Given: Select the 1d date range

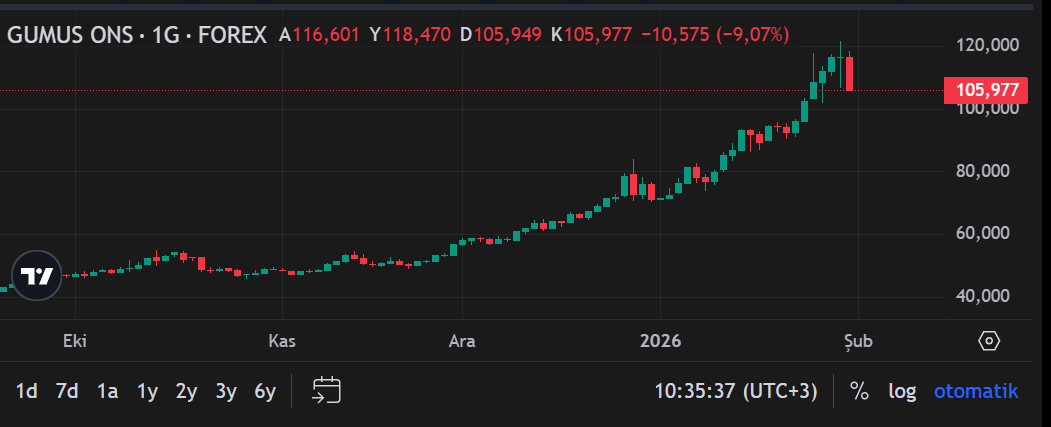Looking at the screenshot, I should [x=27, y=391].
